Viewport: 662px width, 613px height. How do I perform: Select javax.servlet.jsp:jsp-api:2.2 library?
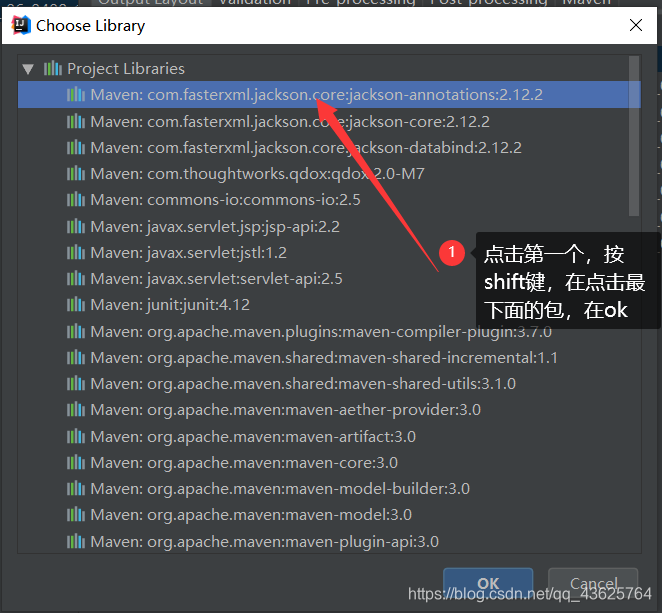(215, 227)
